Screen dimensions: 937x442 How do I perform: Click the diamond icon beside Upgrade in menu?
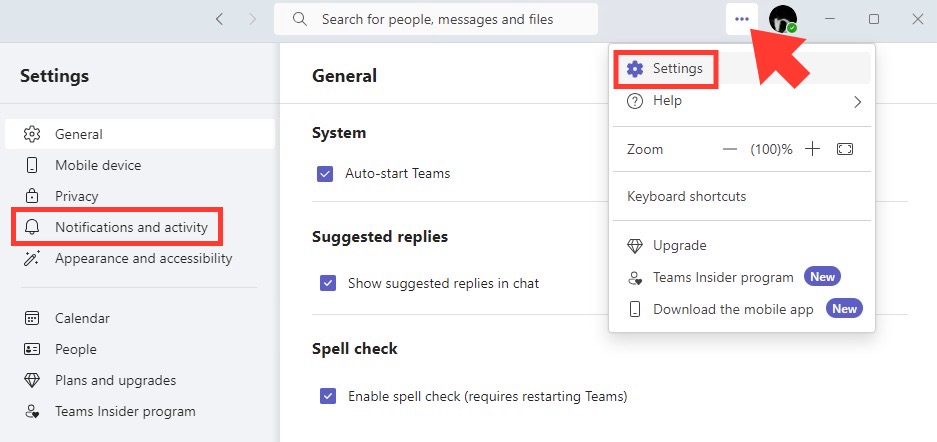click(635, 245)
